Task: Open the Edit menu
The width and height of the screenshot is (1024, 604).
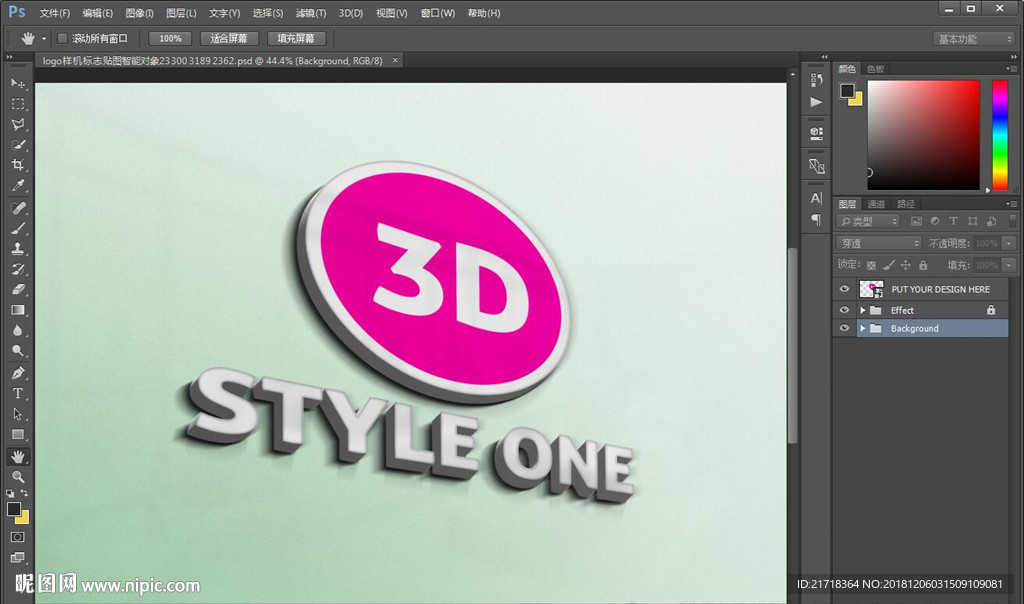Action: pos(98,13)
